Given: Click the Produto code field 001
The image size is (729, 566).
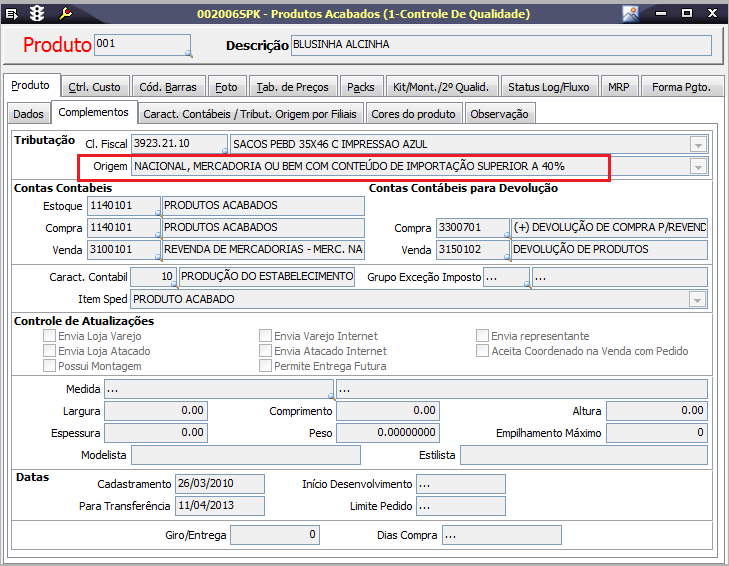Looking at the screenshot, I should [x=142, y=45].
